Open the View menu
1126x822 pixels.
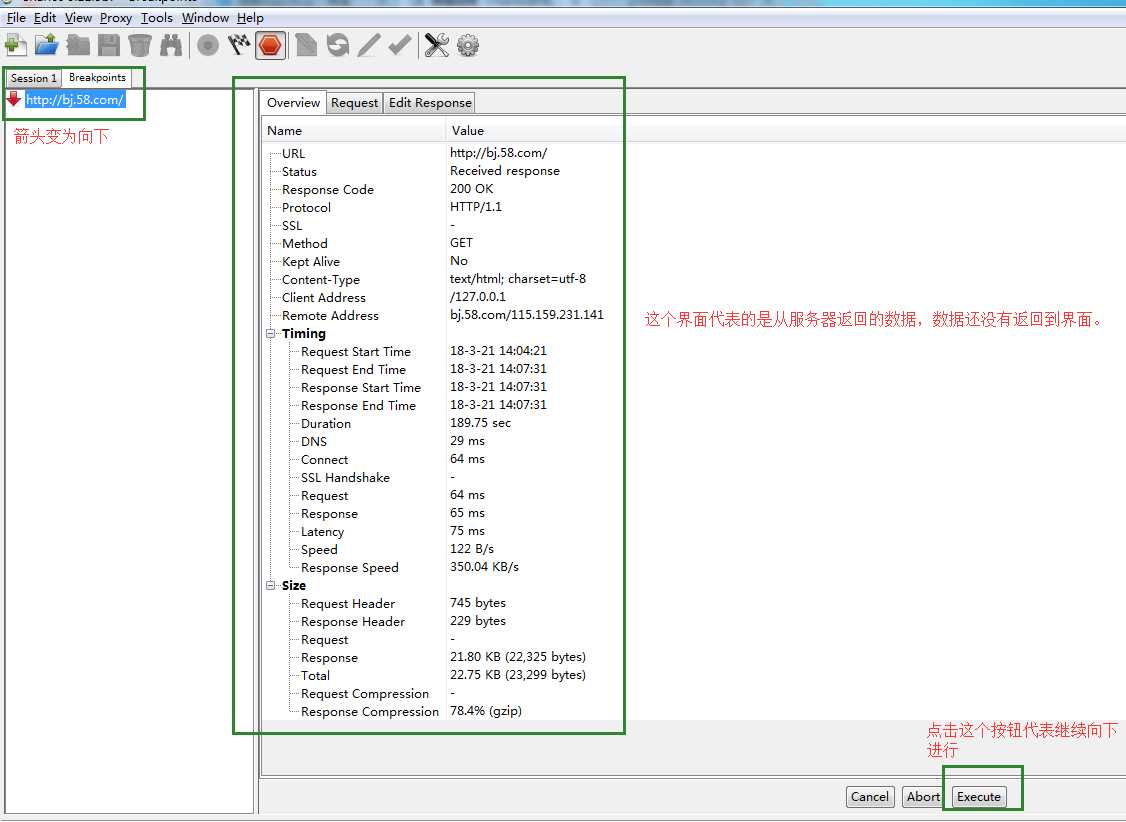pos(78,18)
